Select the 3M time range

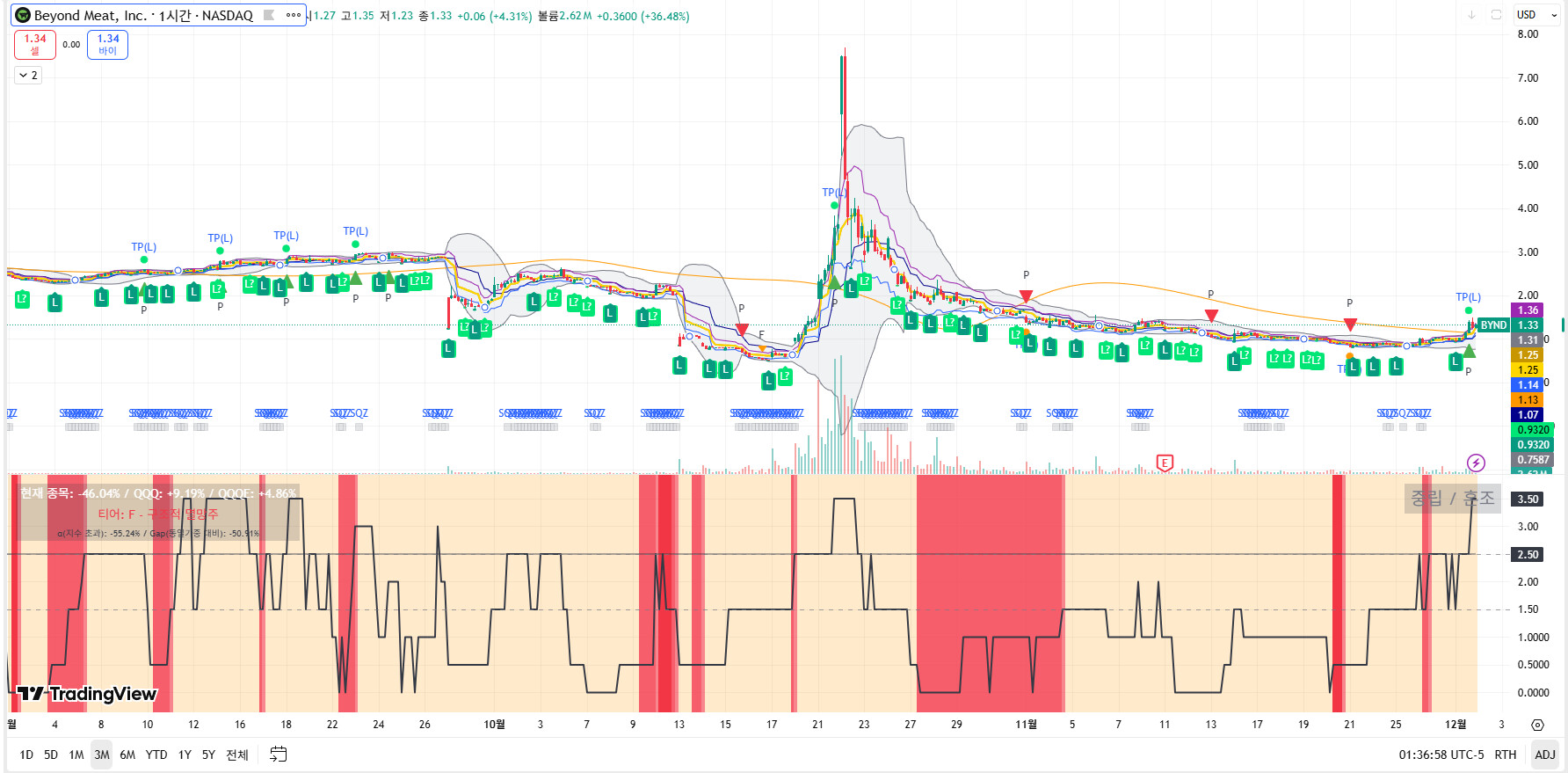point(102,755)
